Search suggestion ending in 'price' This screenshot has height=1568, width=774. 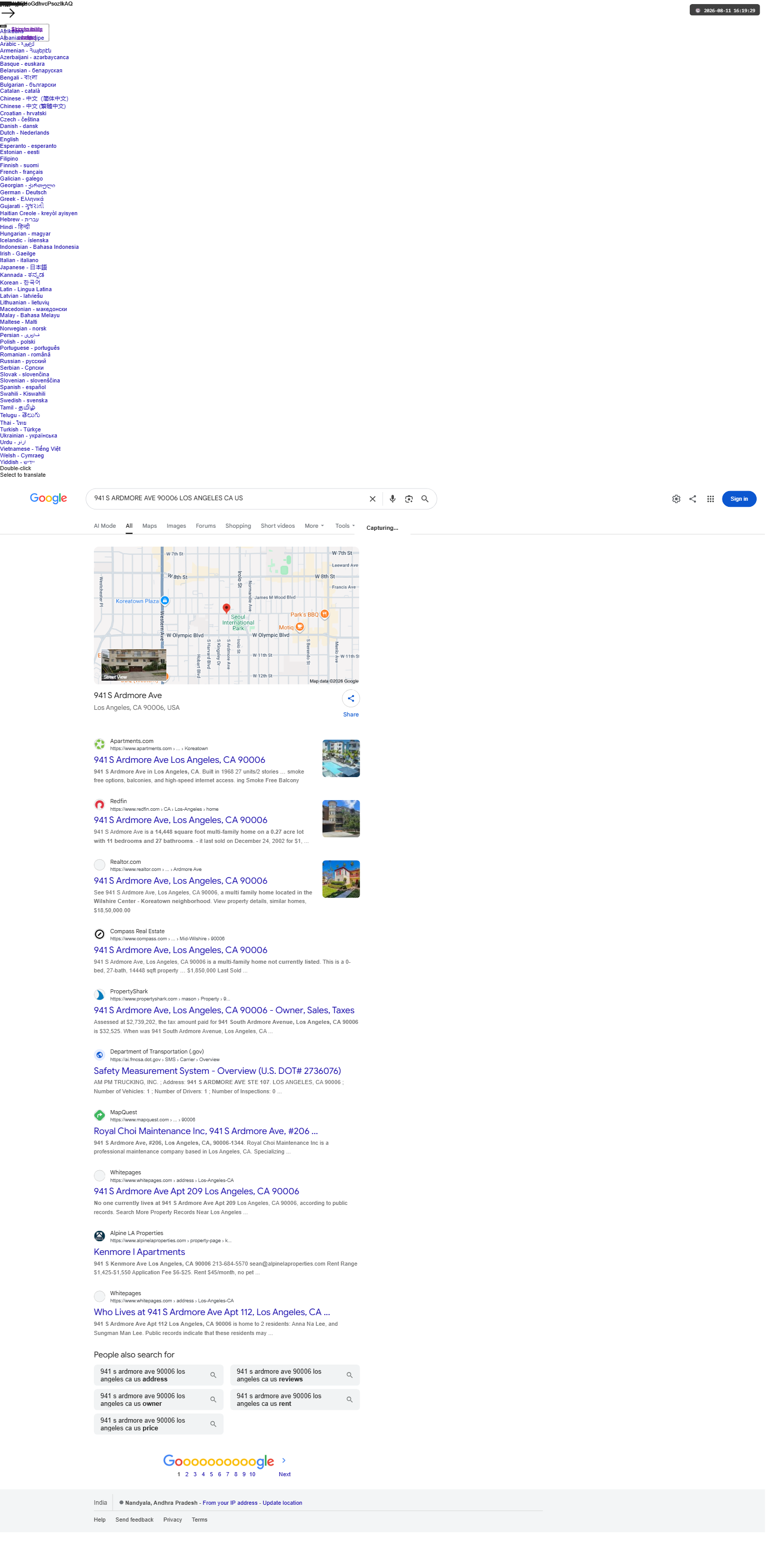tap(158, 1424)
